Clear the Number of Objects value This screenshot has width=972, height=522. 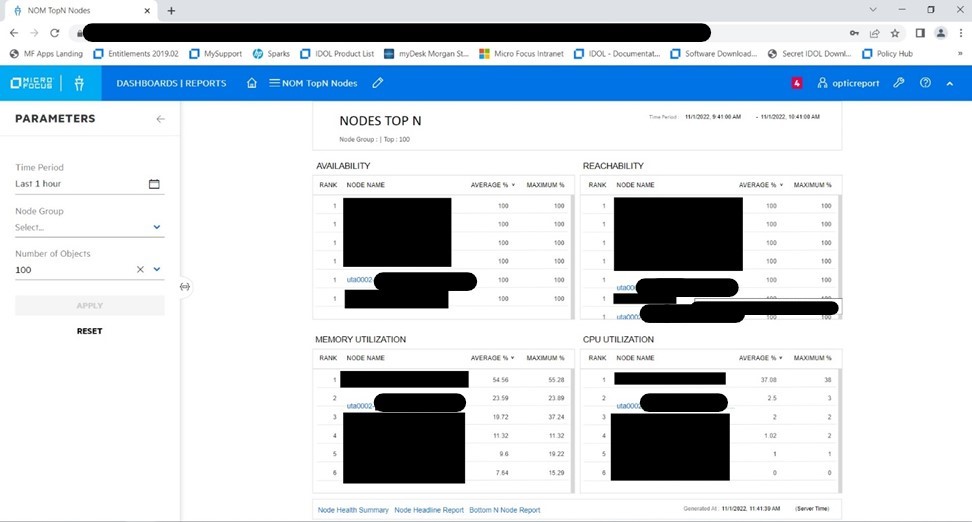[140, 270]
